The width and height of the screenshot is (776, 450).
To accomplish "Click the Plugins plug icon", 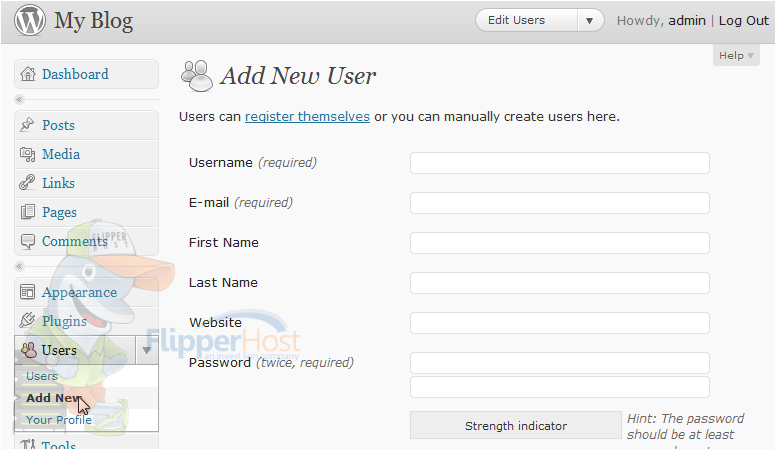I will pyautogui.click(x=27, y=320).
